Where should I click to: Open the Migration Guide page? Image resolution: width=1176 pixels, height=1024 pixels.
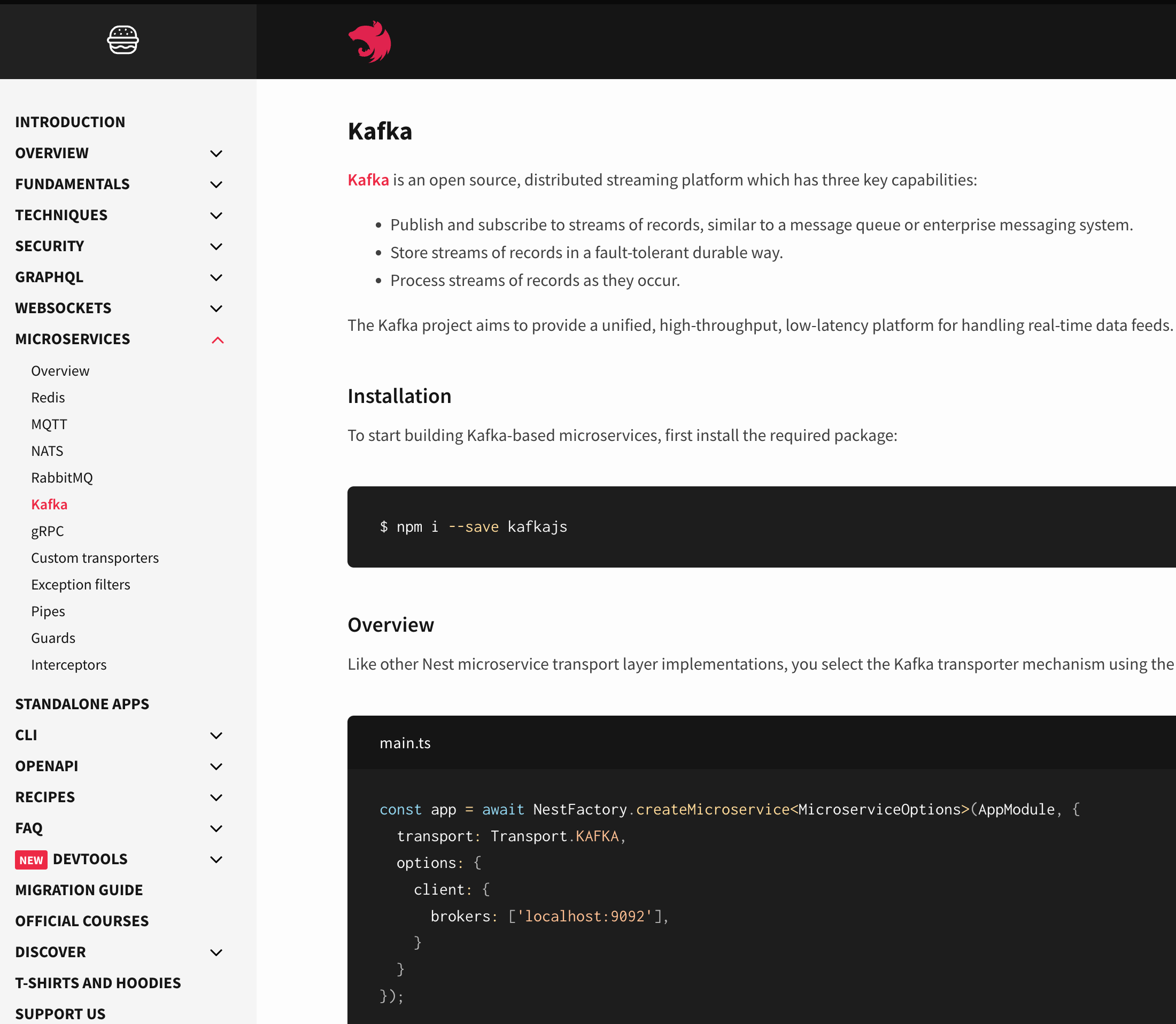(79, 890)
